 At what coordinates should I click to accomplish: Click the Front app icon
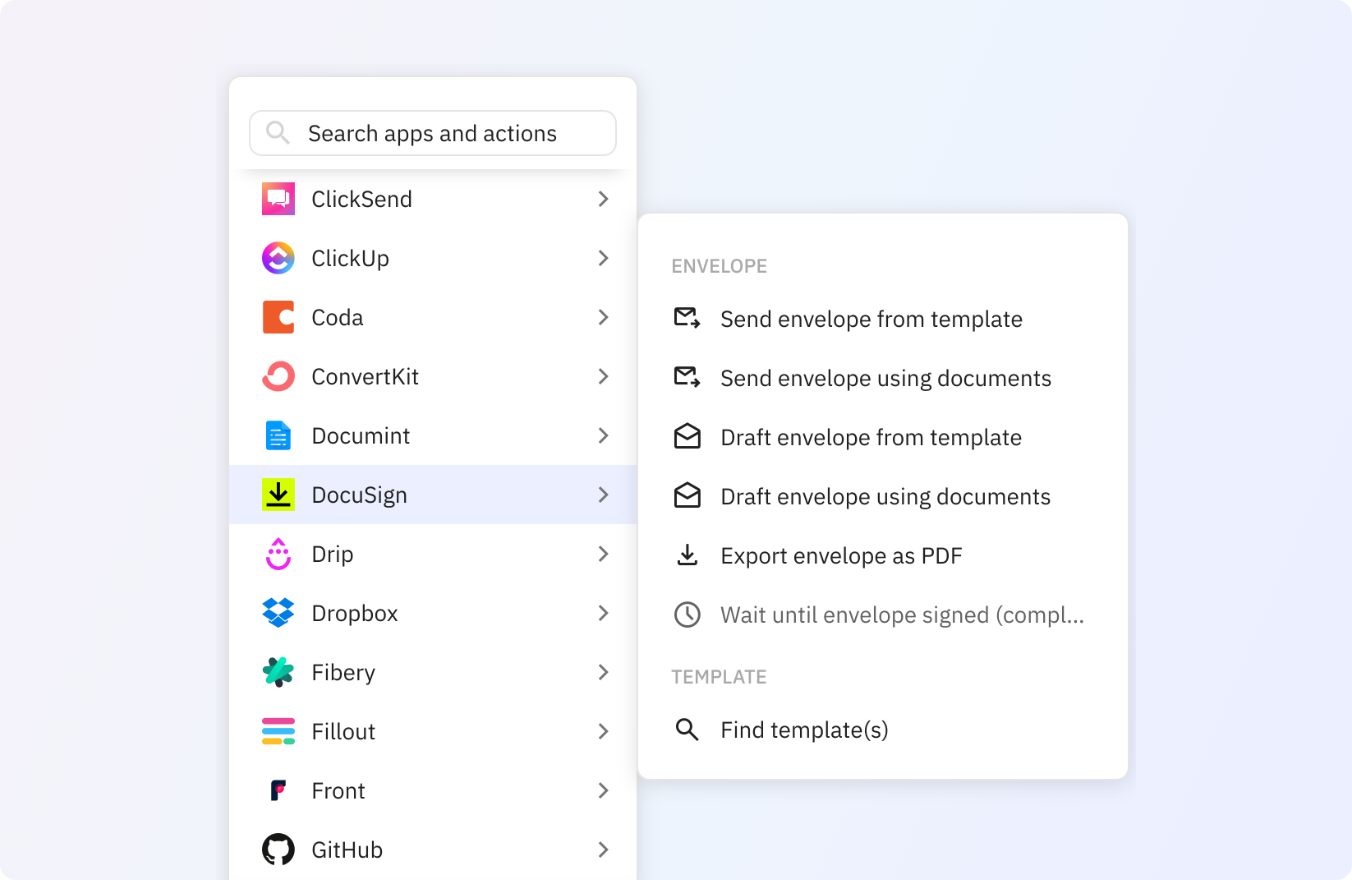point(278,790)
